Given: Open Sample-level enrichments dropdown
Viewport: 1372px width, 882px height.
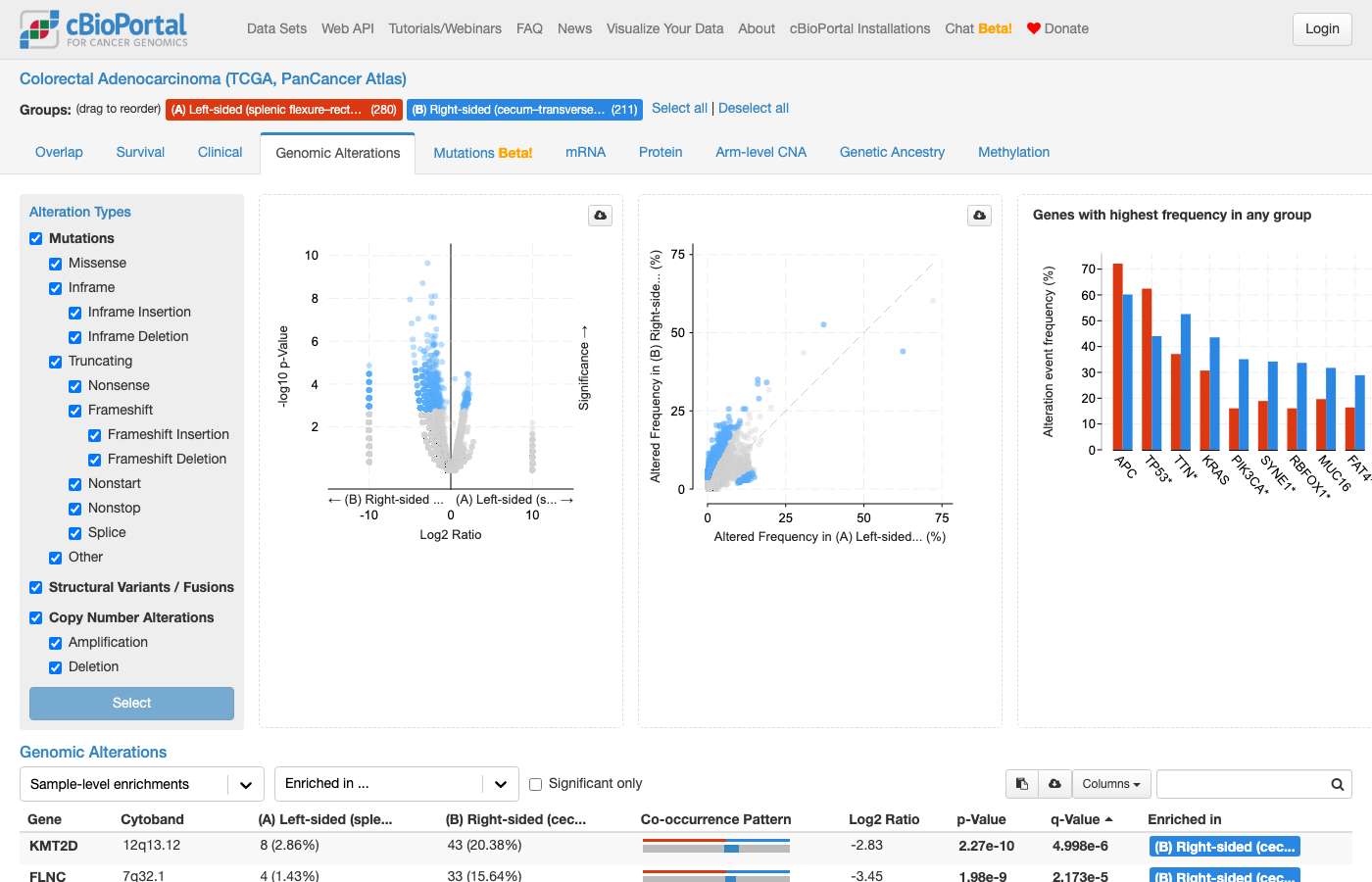Looking at the screenshot, I should 142,784.
